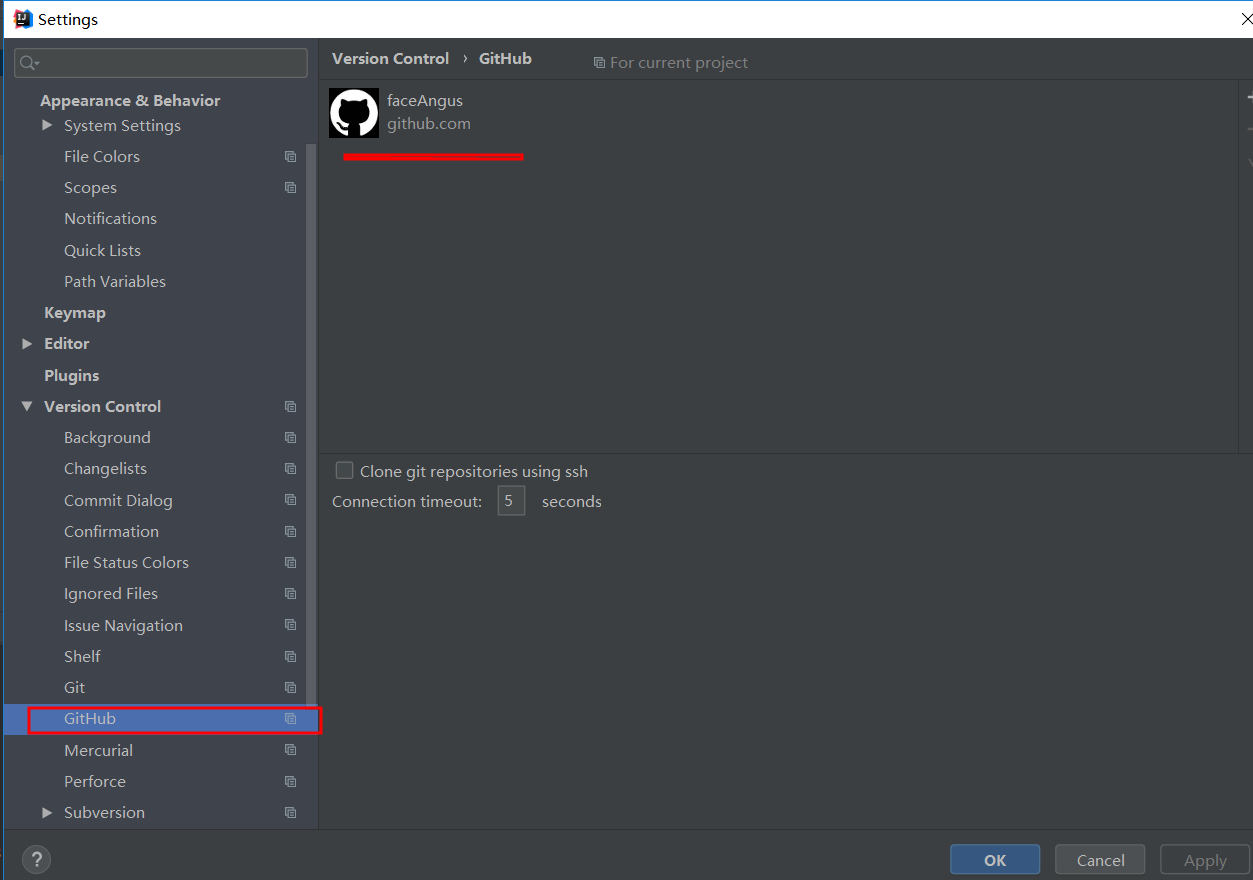This screenshot has height=880, width=1253.
Task: Select the System Settings label
Action: [x=122, y=126]
